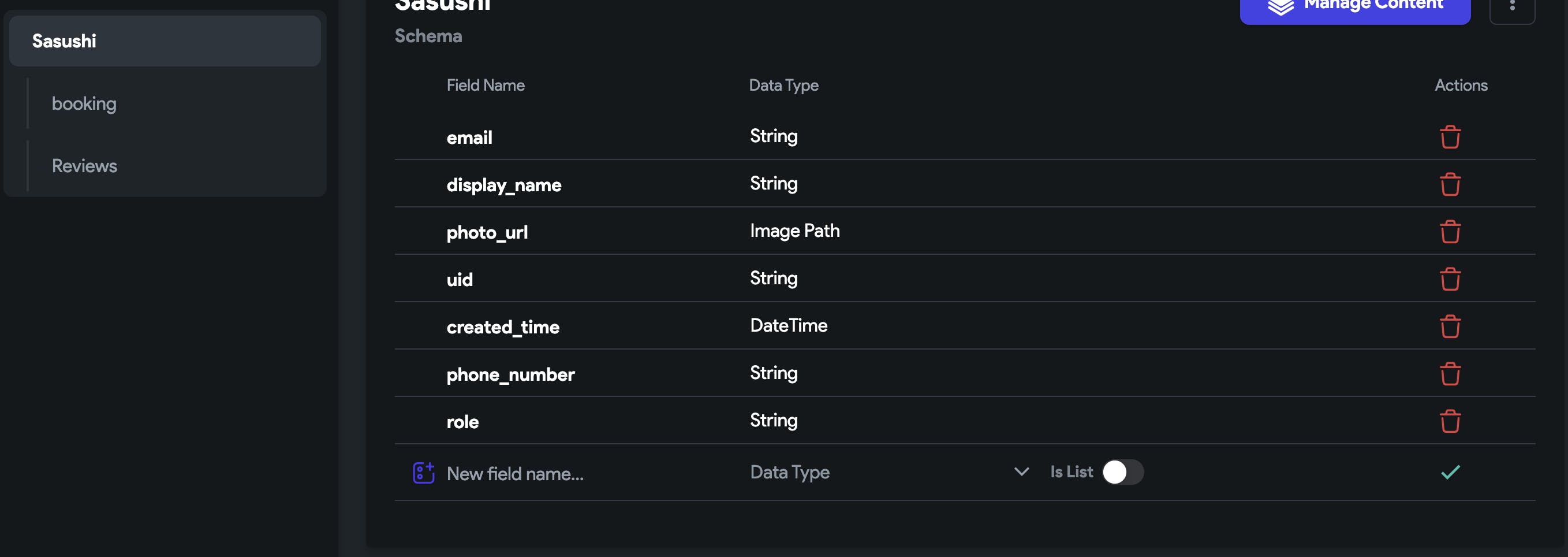
Task: Open the Reviews subcollection
Action: (84, 166)
